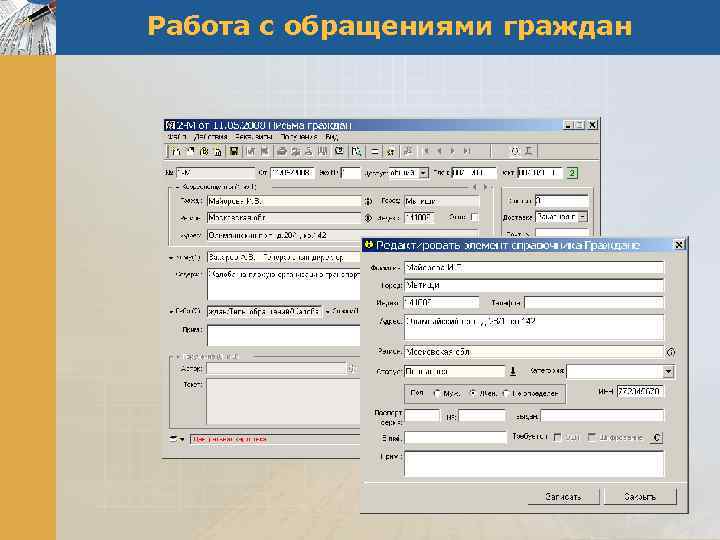The width and height of the screenshot is (720, 540).
Task: Go to previous record toolbar arrow
Action: [x=439, y=151]
